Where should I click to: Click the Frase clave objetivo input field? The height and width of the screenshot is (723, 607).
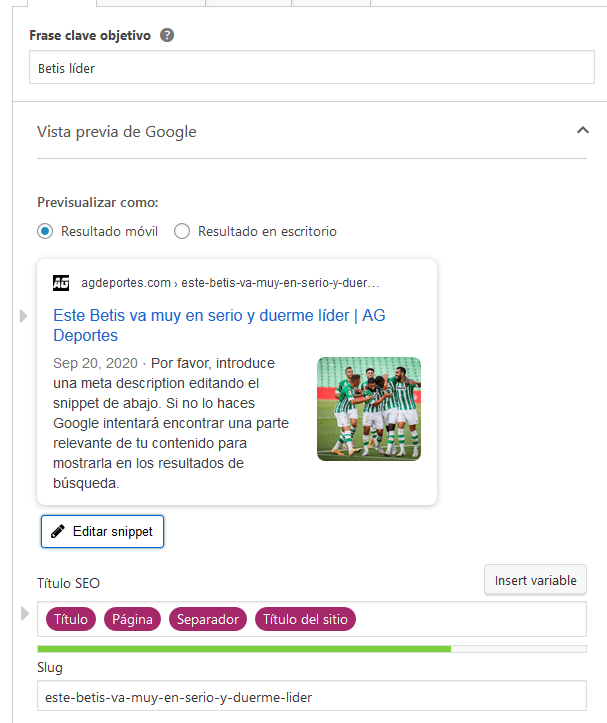(312, 67)
